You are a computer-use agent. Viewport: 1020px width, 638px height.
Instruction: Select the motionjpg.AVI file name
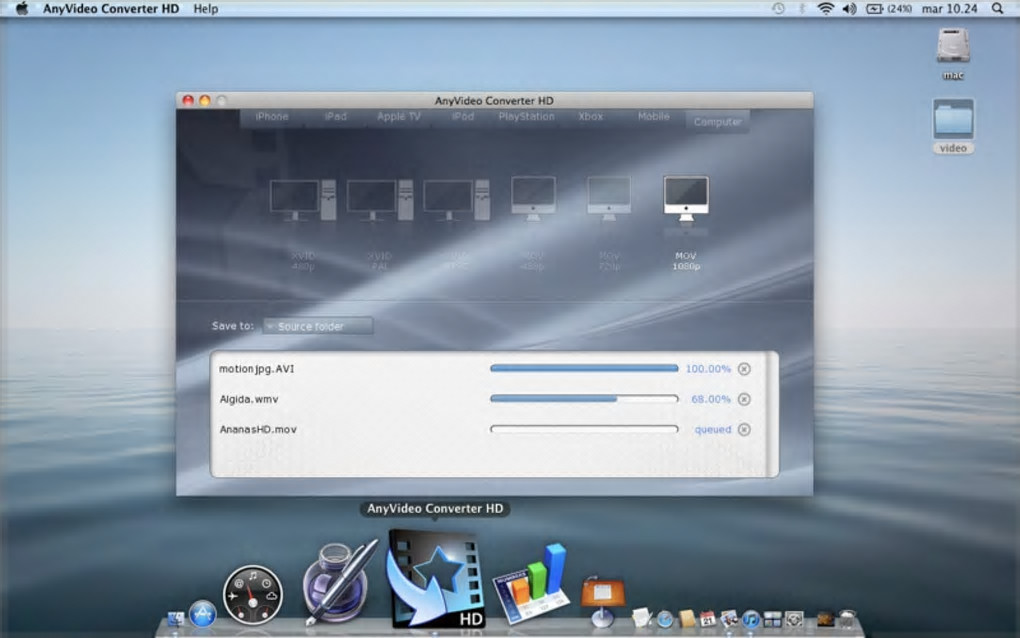[256, 369]
